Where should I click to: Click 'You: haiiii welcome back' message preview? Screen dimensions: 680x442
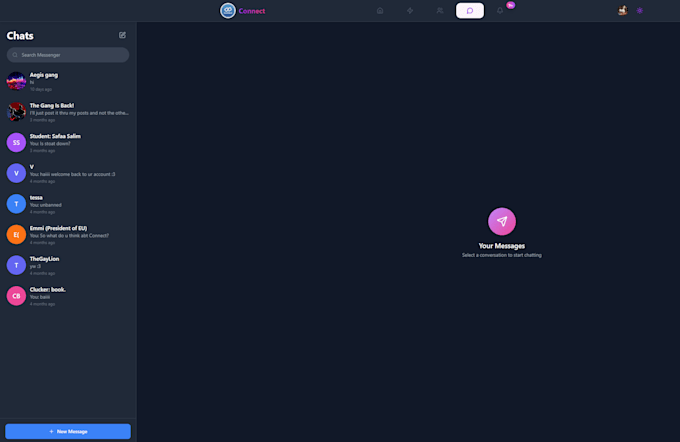[x=72, y=174]
